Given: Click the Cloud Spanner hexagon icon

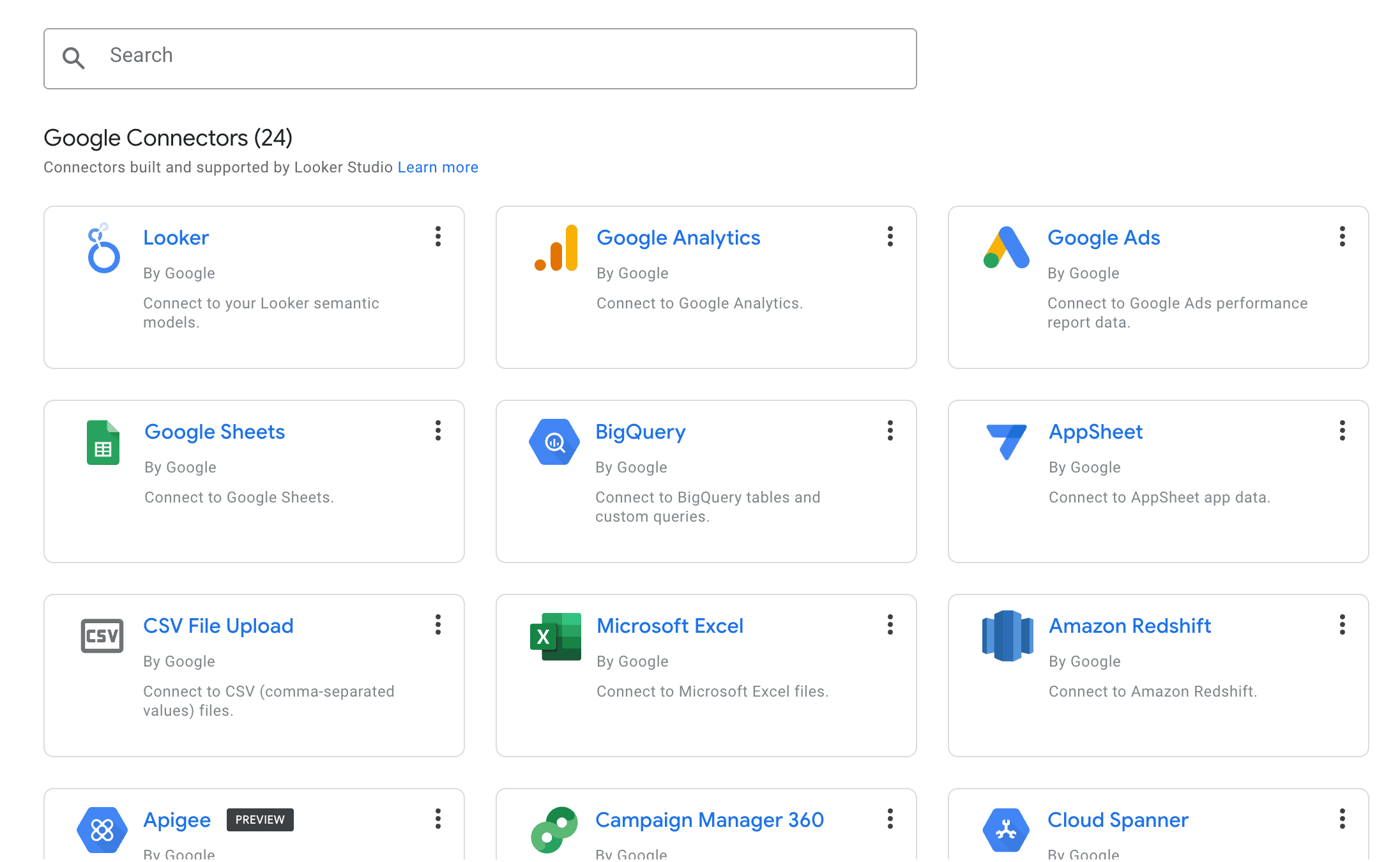Looking at the screenshot, I should point(1007,830).
